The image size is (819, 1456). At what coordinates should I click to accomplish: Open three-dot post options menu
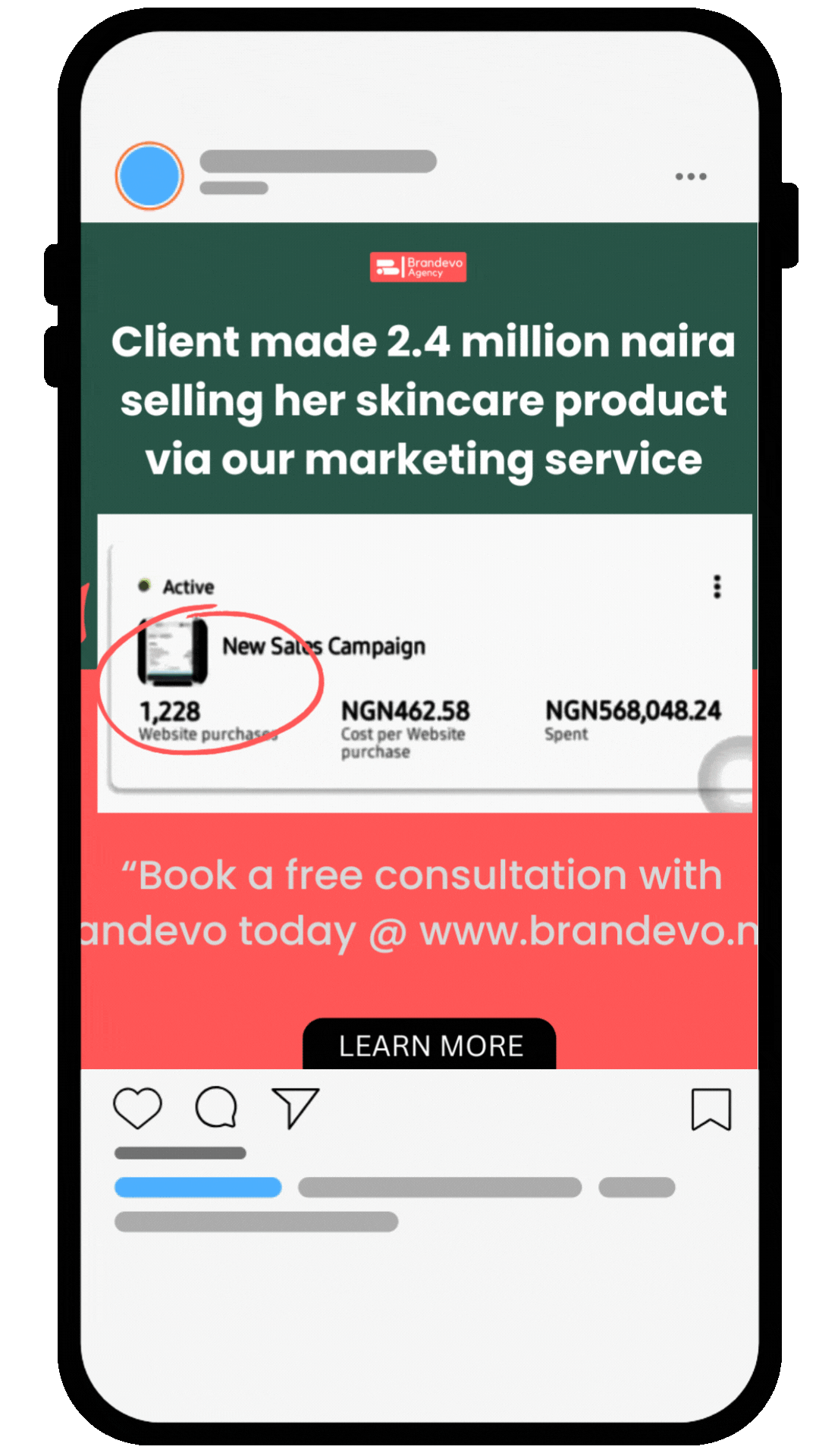point(691,177)
